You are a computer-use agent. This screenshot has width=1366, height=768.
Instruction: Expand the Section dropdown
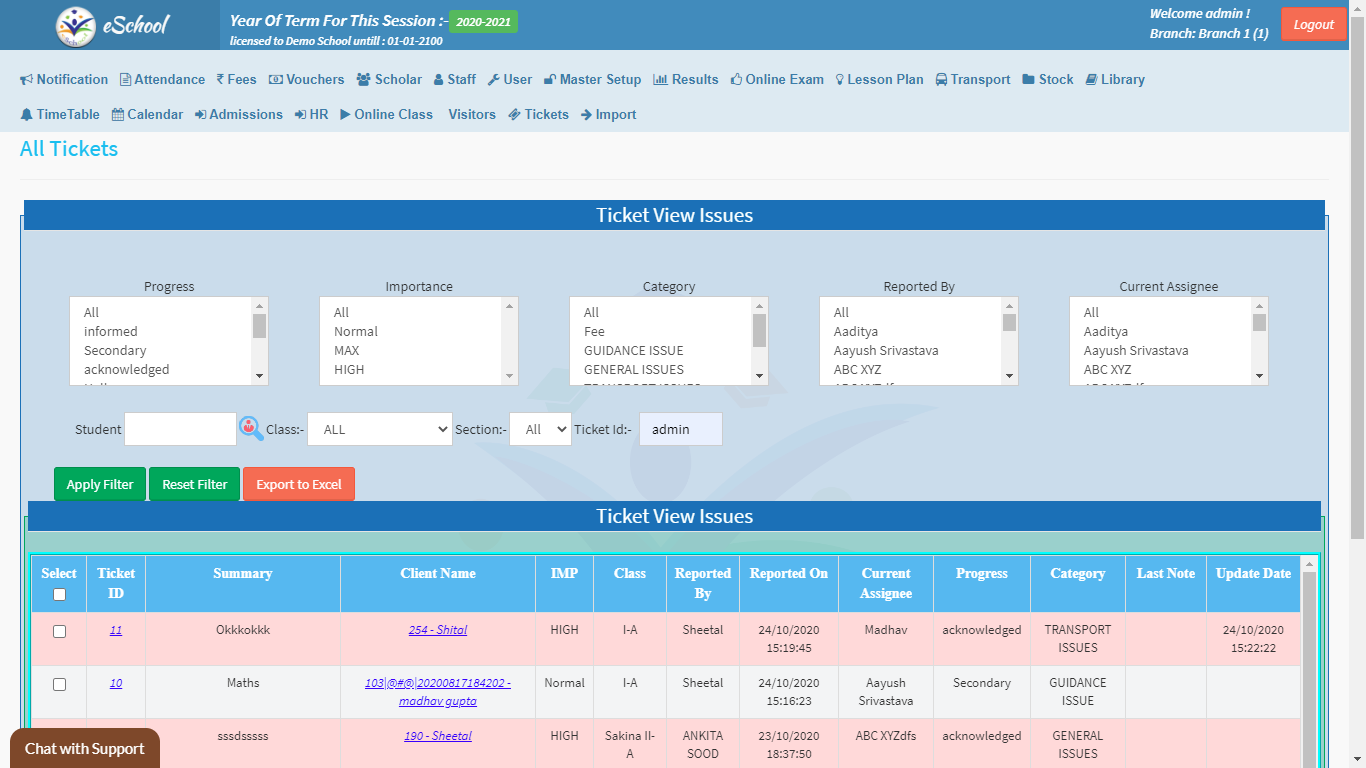click(x=540, y=429)
